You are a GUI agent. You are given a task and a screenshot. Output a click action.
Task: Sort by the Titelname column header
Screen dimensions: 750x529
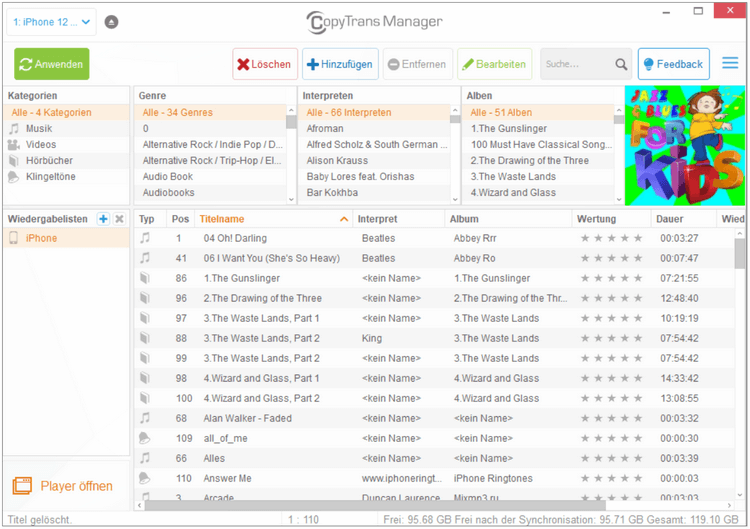coord(273,219)
